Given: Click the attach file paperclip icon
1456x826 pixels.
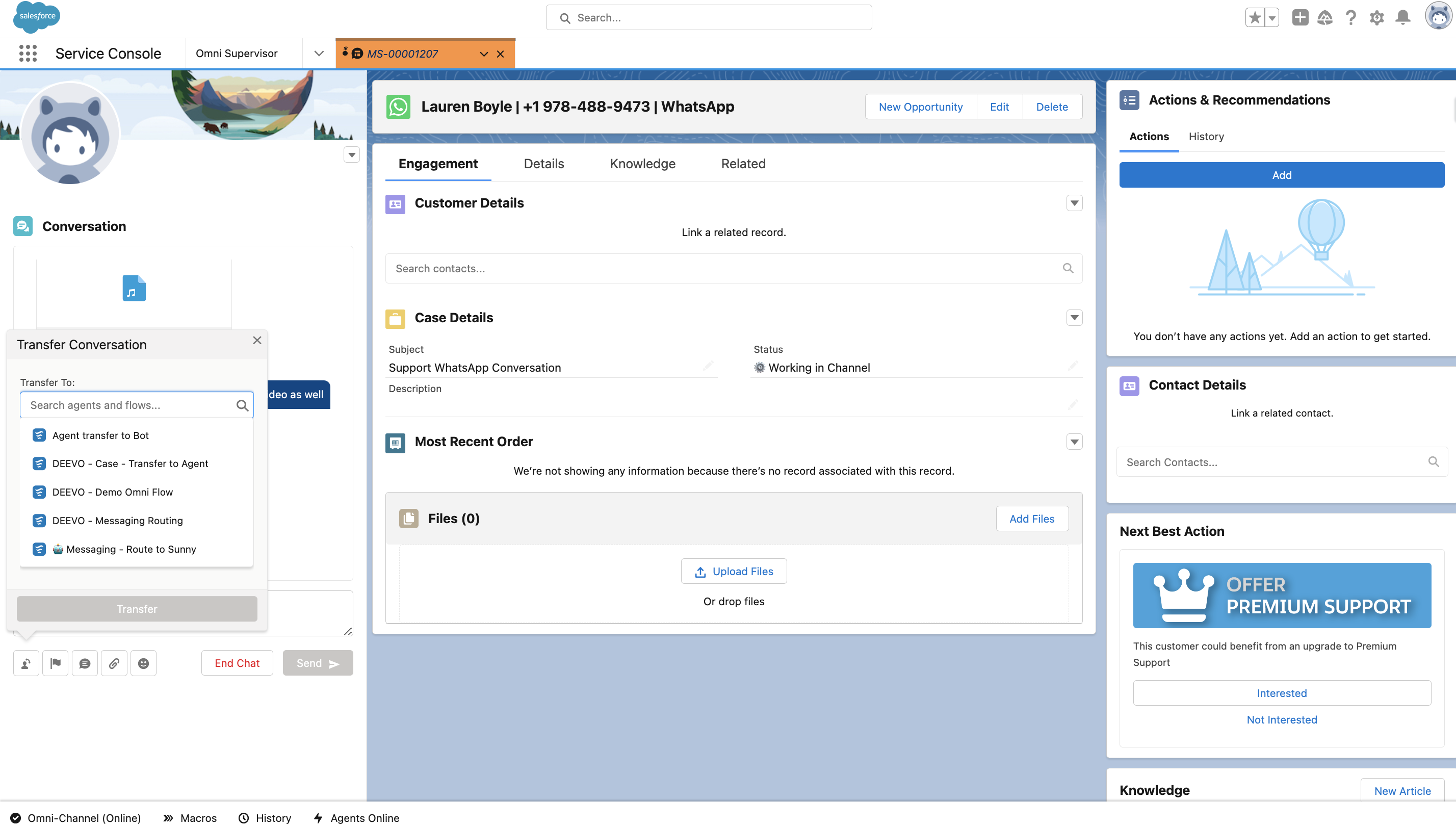Looking at the screenshot, I should click(x=114, y=663).
